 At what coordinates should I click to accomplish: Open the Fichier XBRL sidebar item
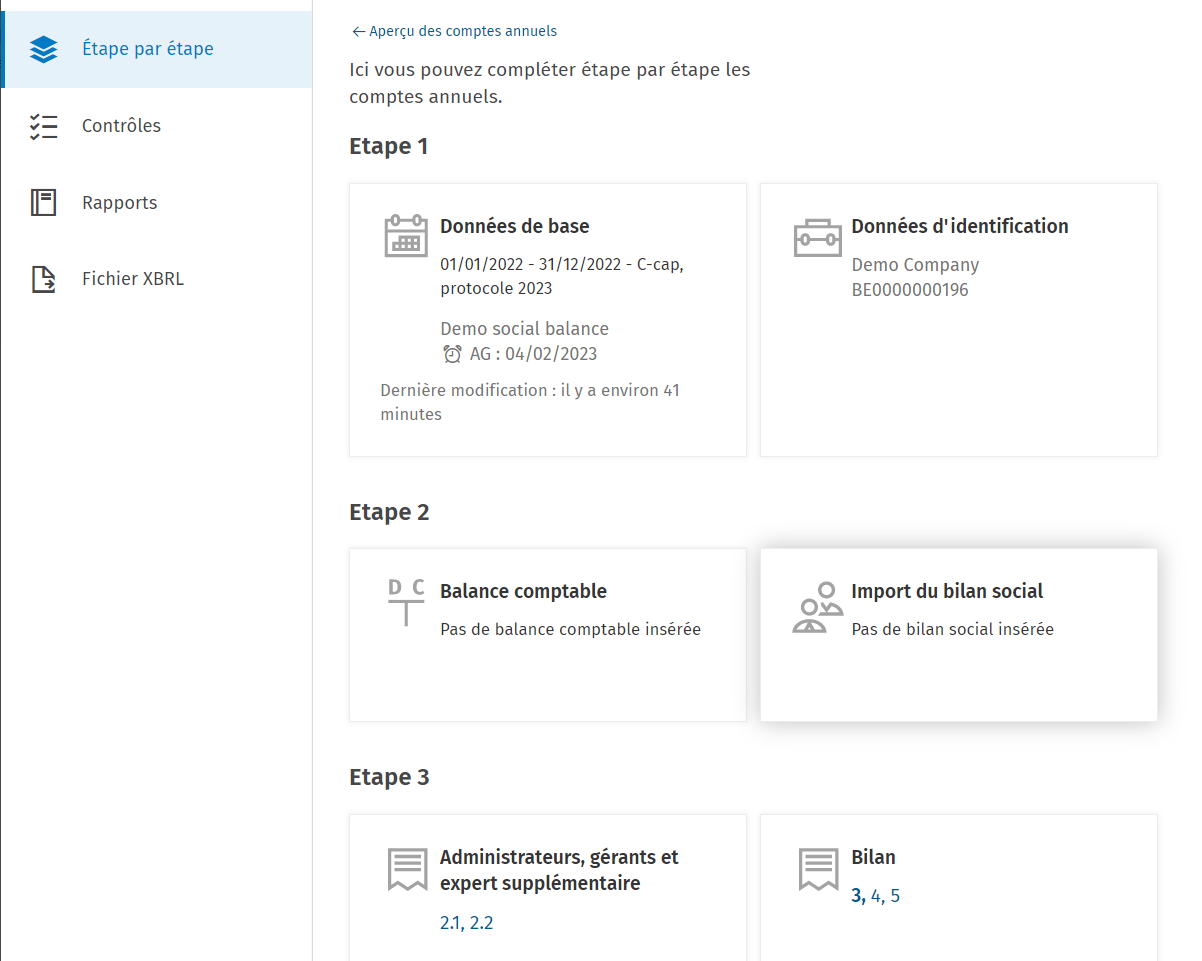156,279
